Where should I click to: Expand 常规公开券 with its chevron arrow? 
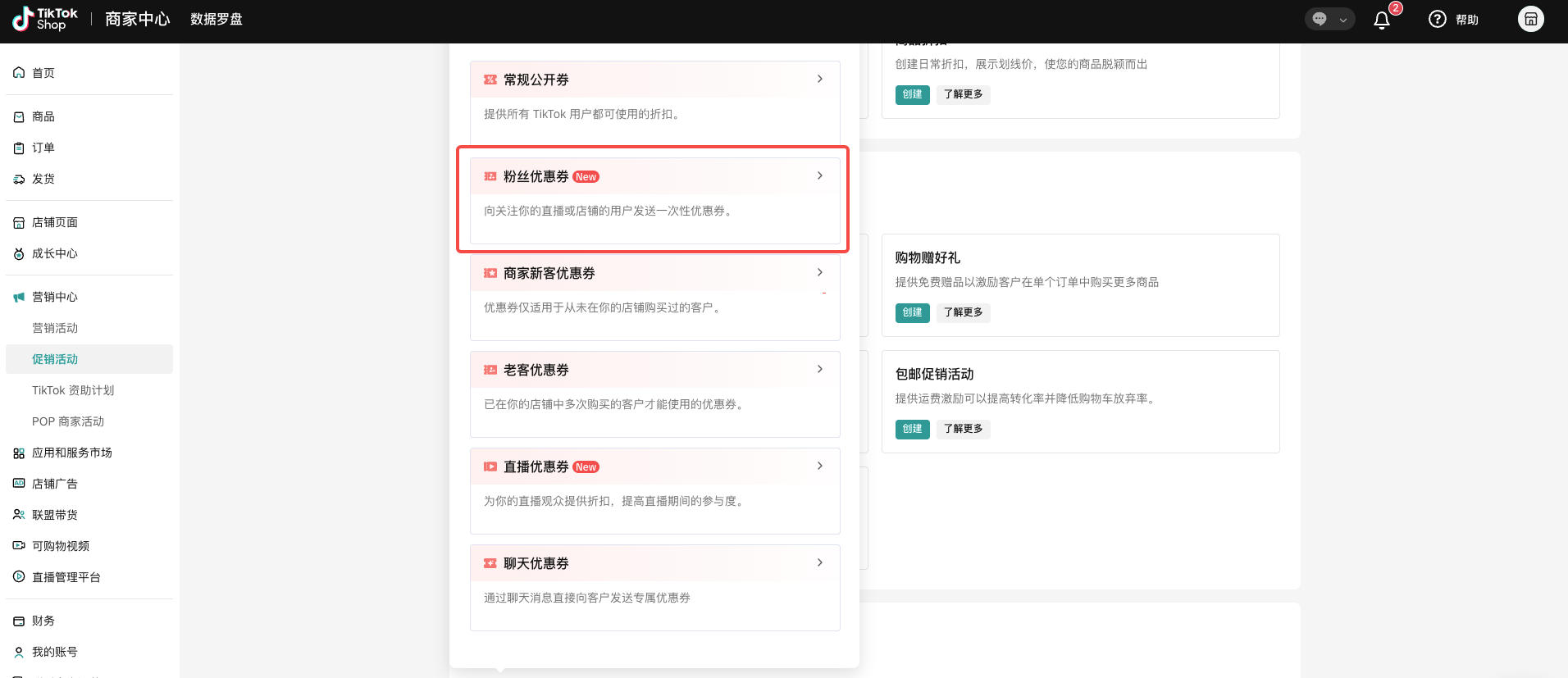coord(819,79)
